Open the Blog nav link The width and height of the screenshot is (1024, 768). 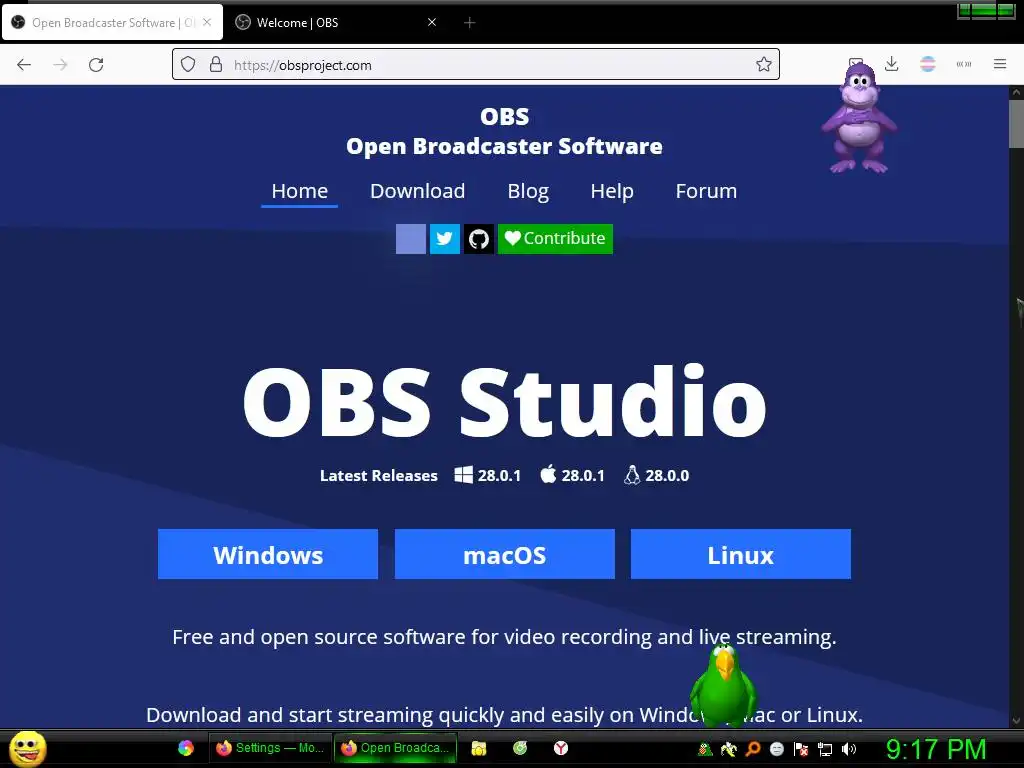pos(528,191)
